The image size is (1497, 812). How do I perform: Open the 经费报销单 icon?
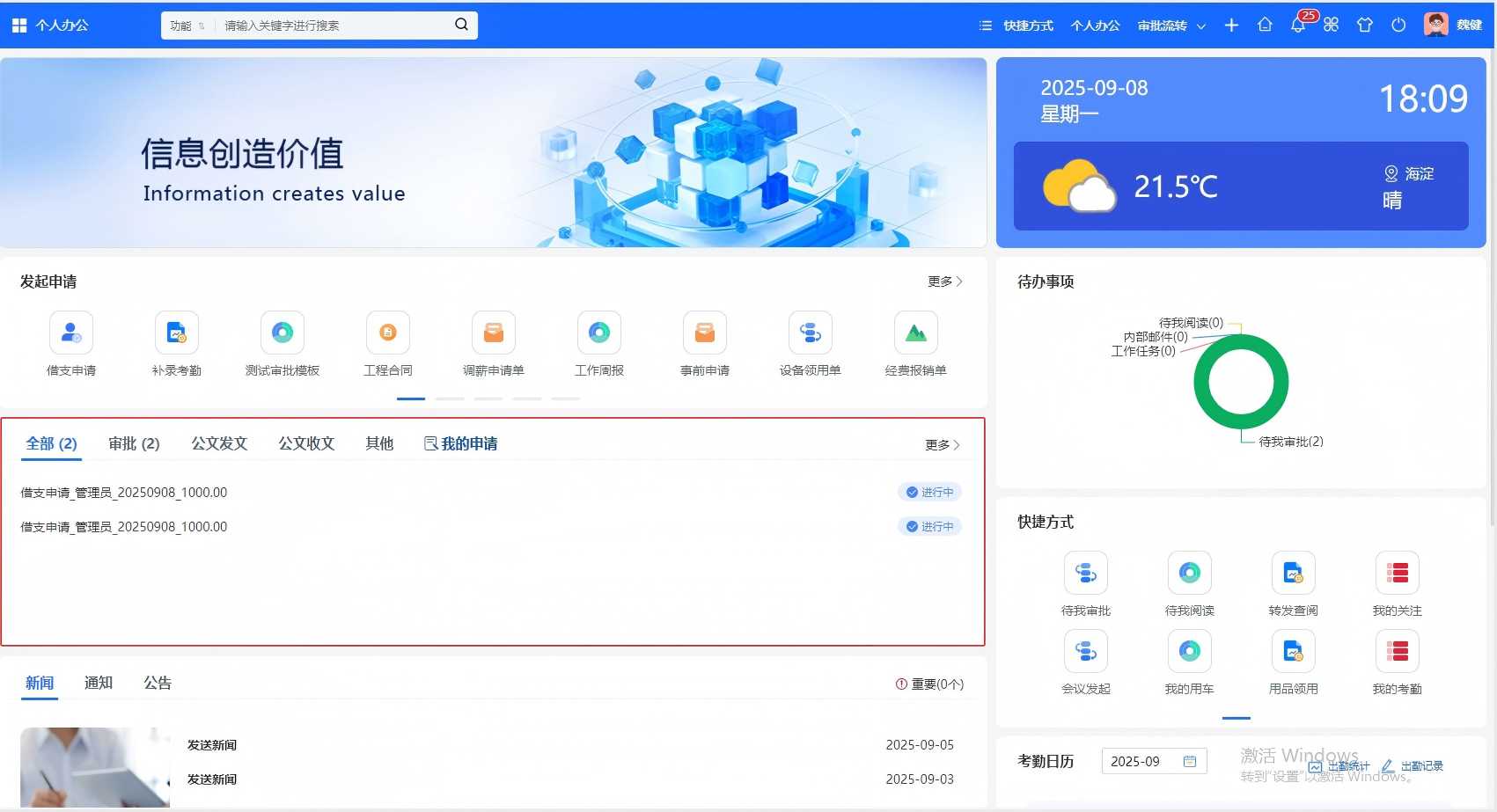[x=915, y=333]
